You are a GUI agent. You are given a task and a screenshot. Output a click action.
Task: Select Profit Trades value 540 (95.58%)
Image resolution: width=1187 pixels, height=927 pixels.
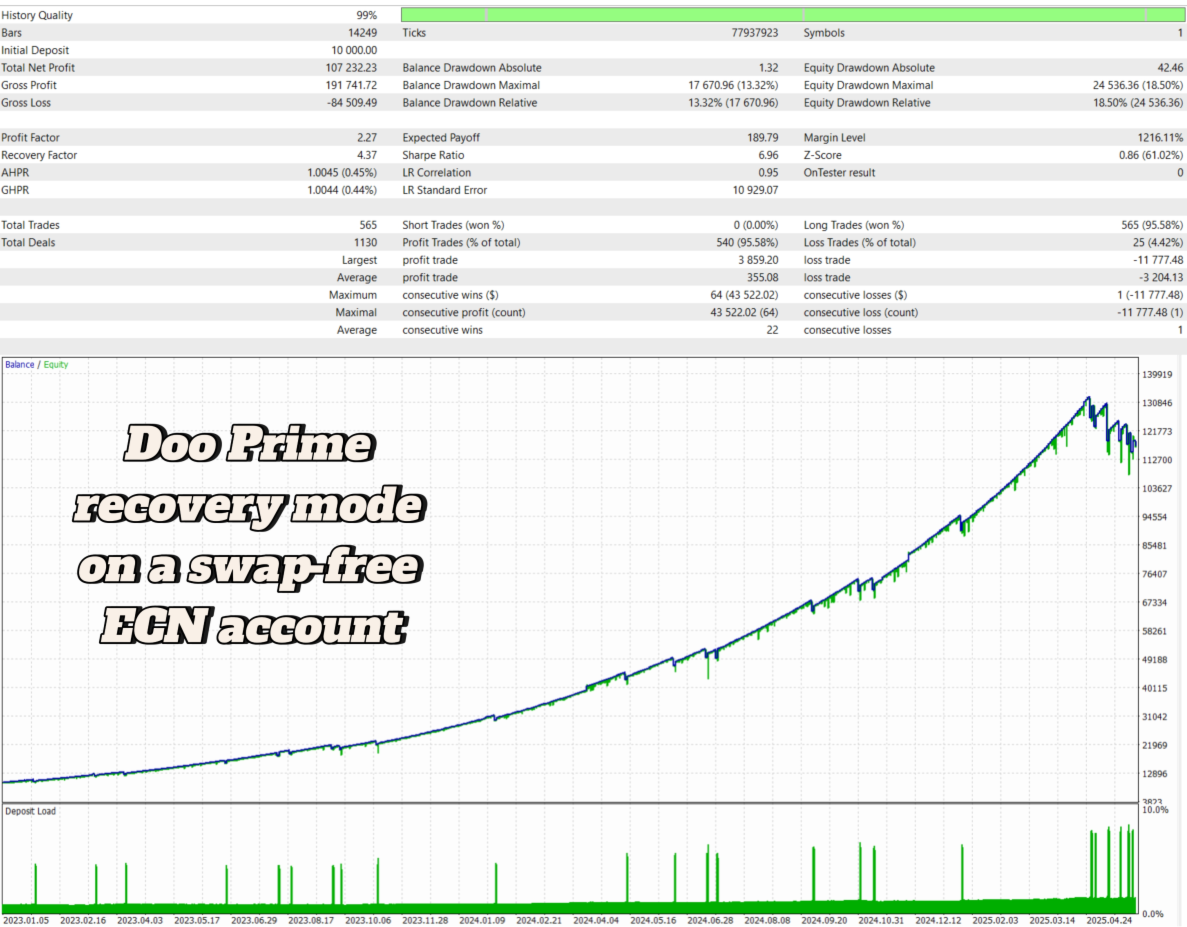[747, 241]
